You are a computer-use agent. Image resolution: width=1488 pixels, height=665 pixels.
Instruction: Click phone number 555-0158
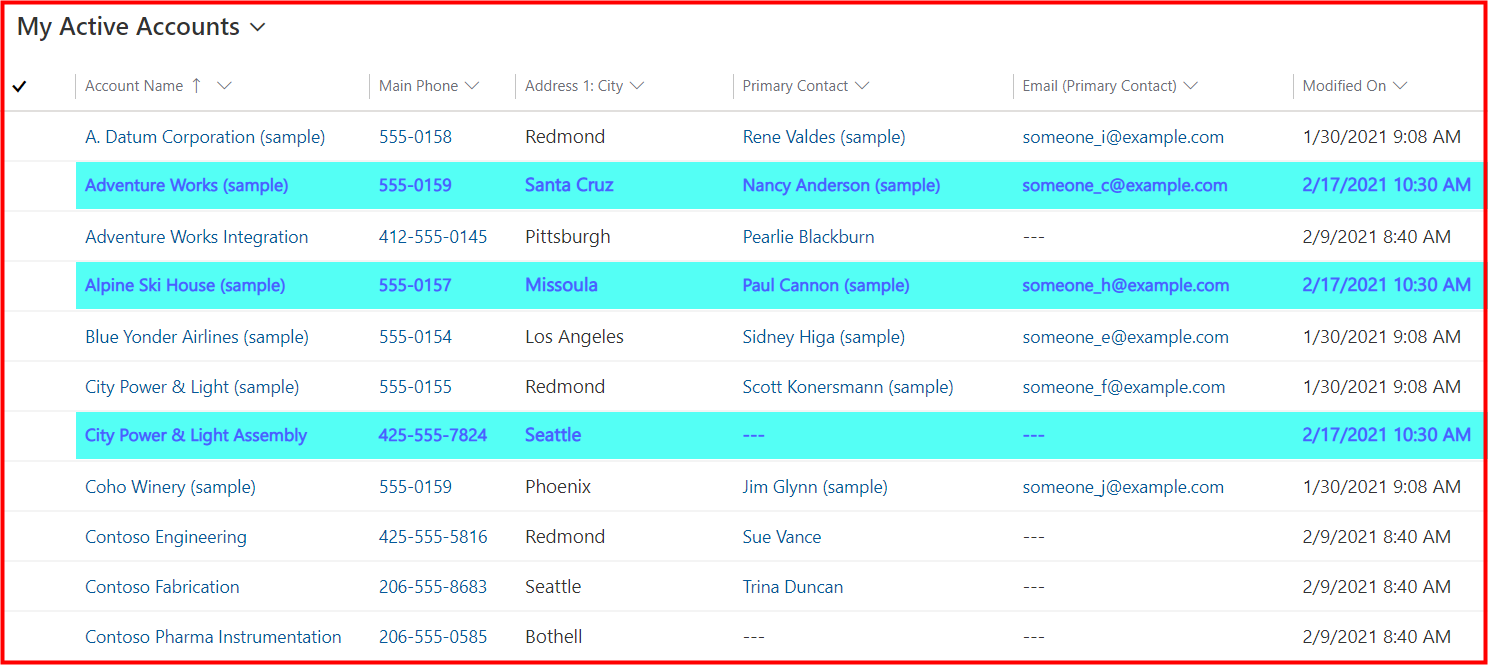pyautogui.click(x=415, y=137)
